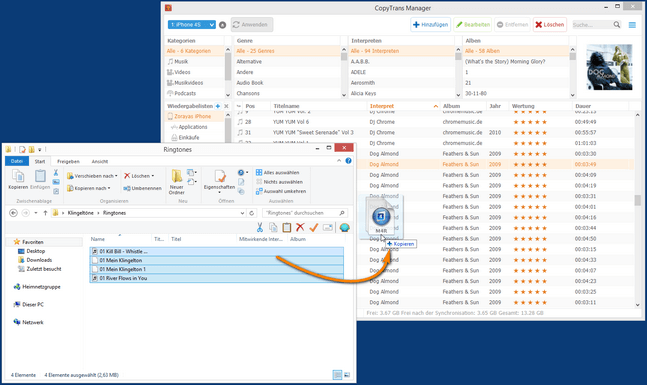
Task: Click Alles auswählen in the ribbon
Action: [x=277, y=172]
